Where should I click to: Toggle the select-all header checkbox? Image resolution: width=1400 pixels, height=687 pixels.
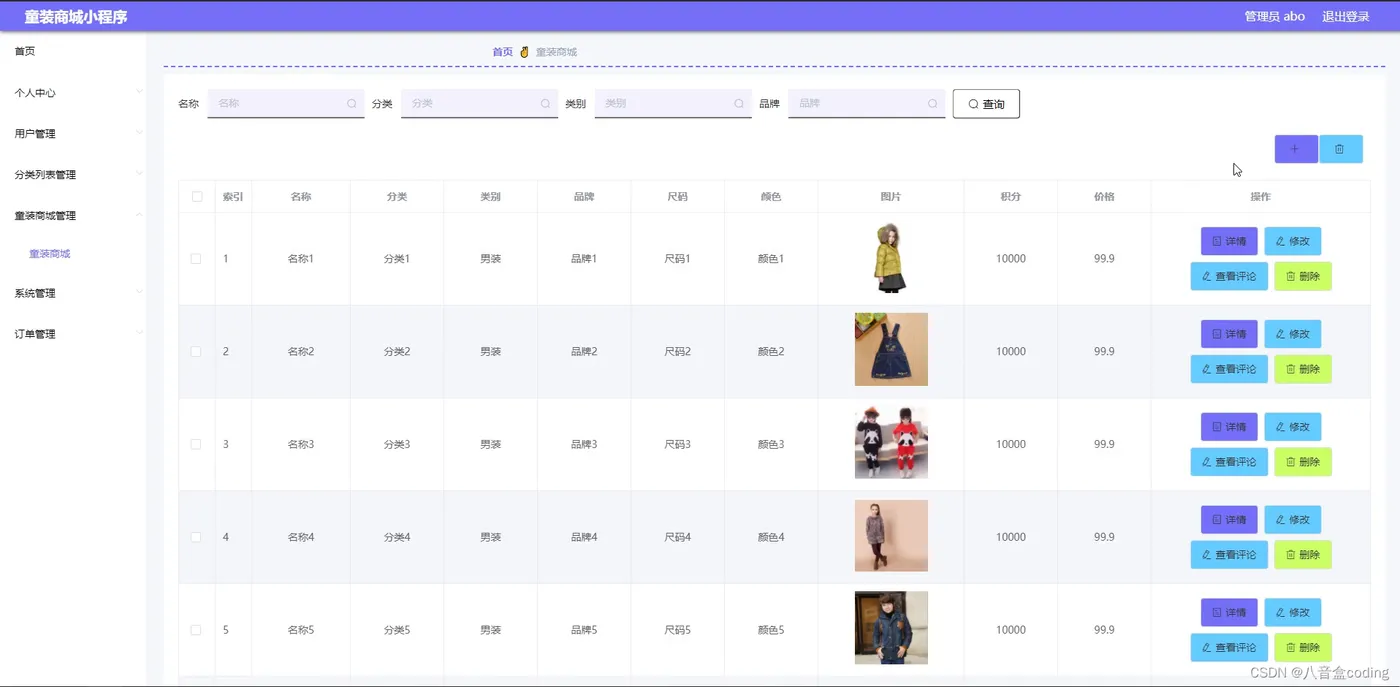coord(197,197)
